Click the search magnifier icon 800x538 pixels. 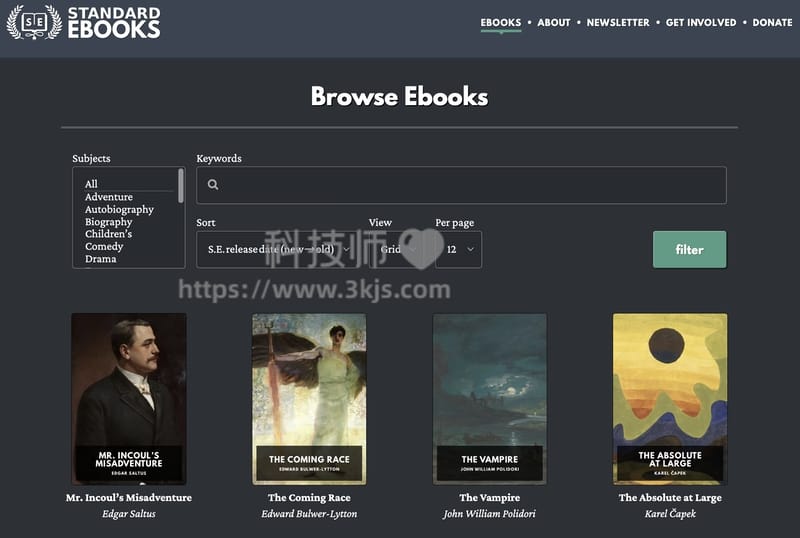tap(213, 185)
